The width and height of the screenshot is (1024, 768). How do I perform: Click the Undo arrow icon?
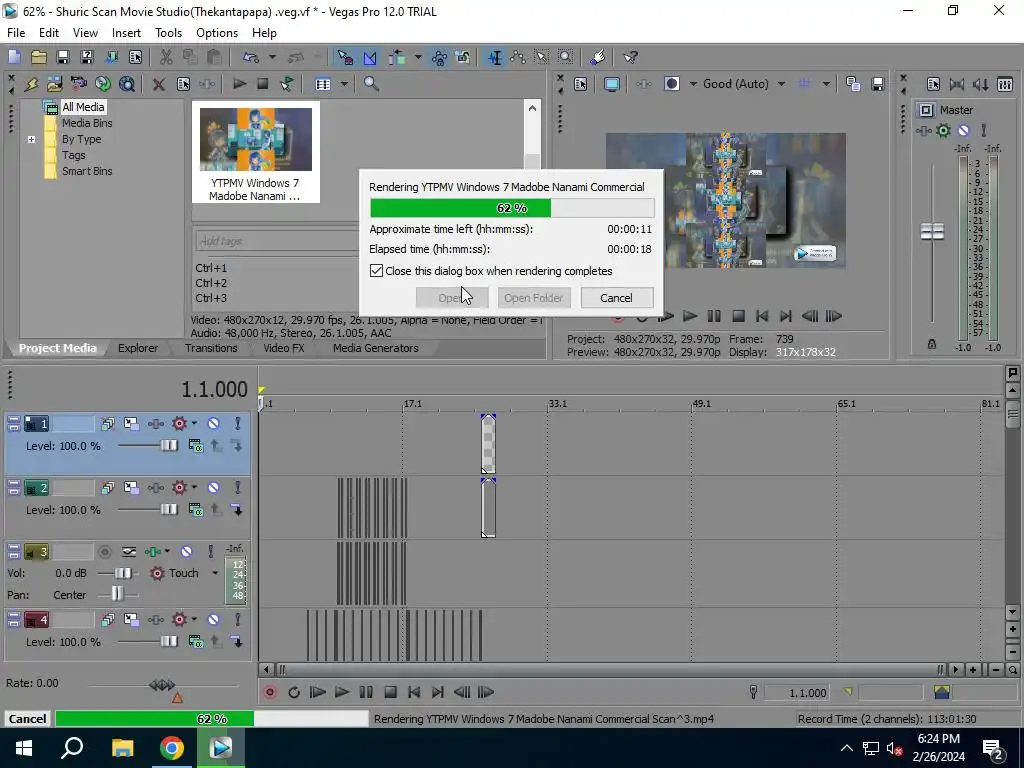point(251,57)
